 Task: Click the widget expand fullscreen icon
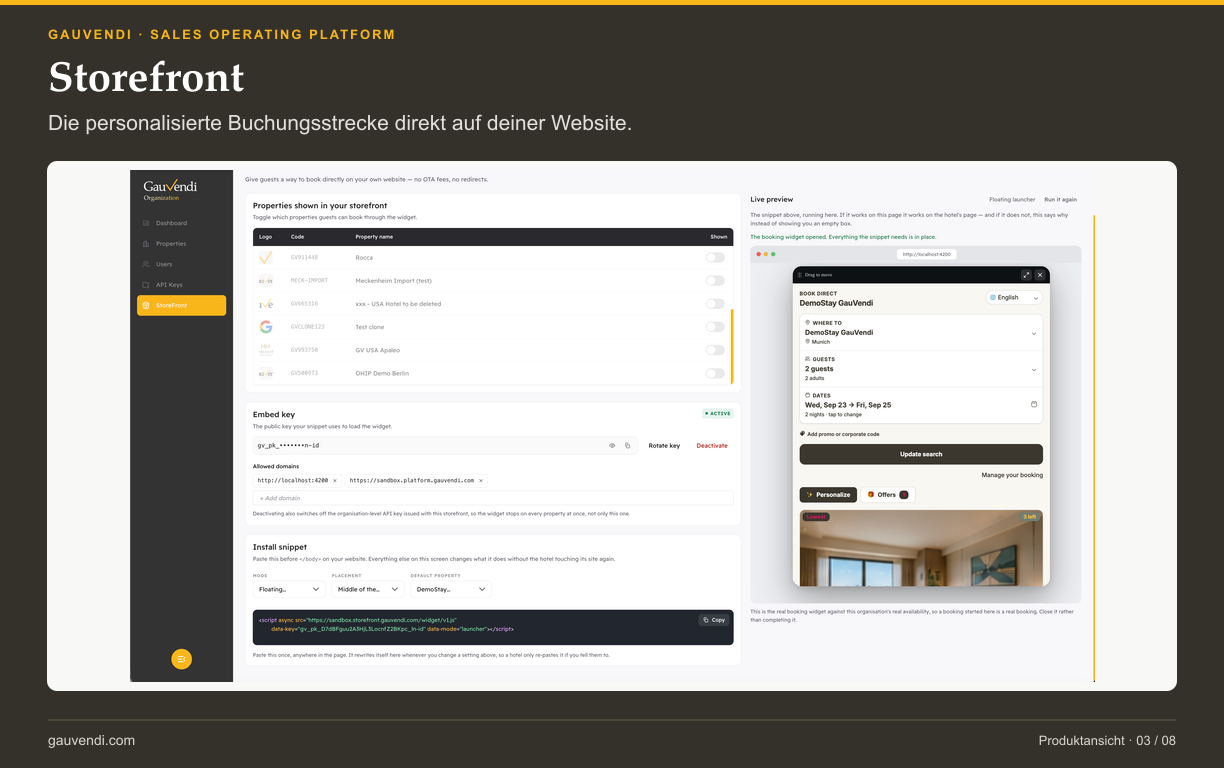(1026, 275)
